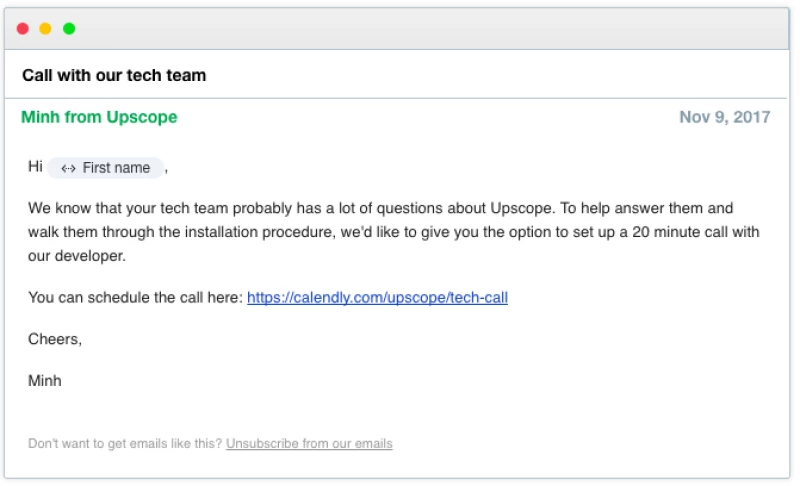
Task: Click the Nov 9, 2017 date
Action: click(724, 117)
